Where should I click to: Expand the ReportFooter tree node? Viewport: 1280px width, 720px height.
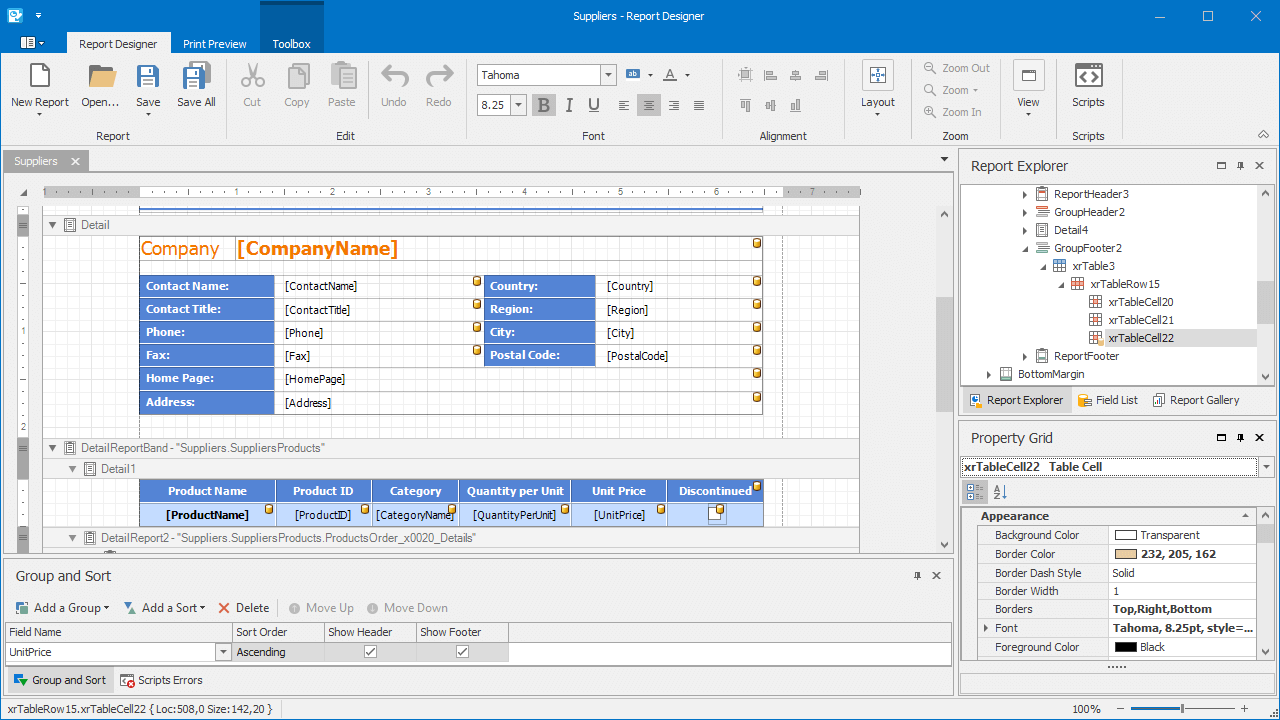click(1025, 356)
